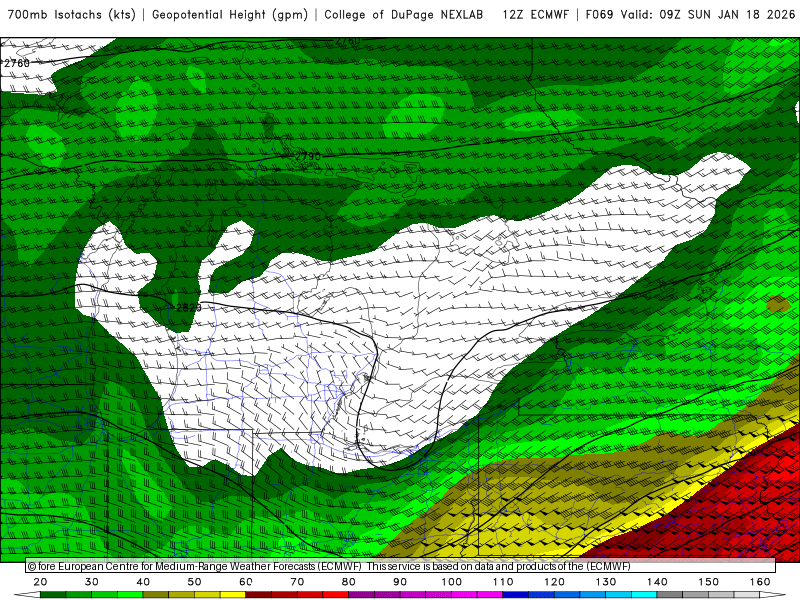800x600 pixels.
Task: Click the 'F069' forecast hour text
Action: pos(599,14)
